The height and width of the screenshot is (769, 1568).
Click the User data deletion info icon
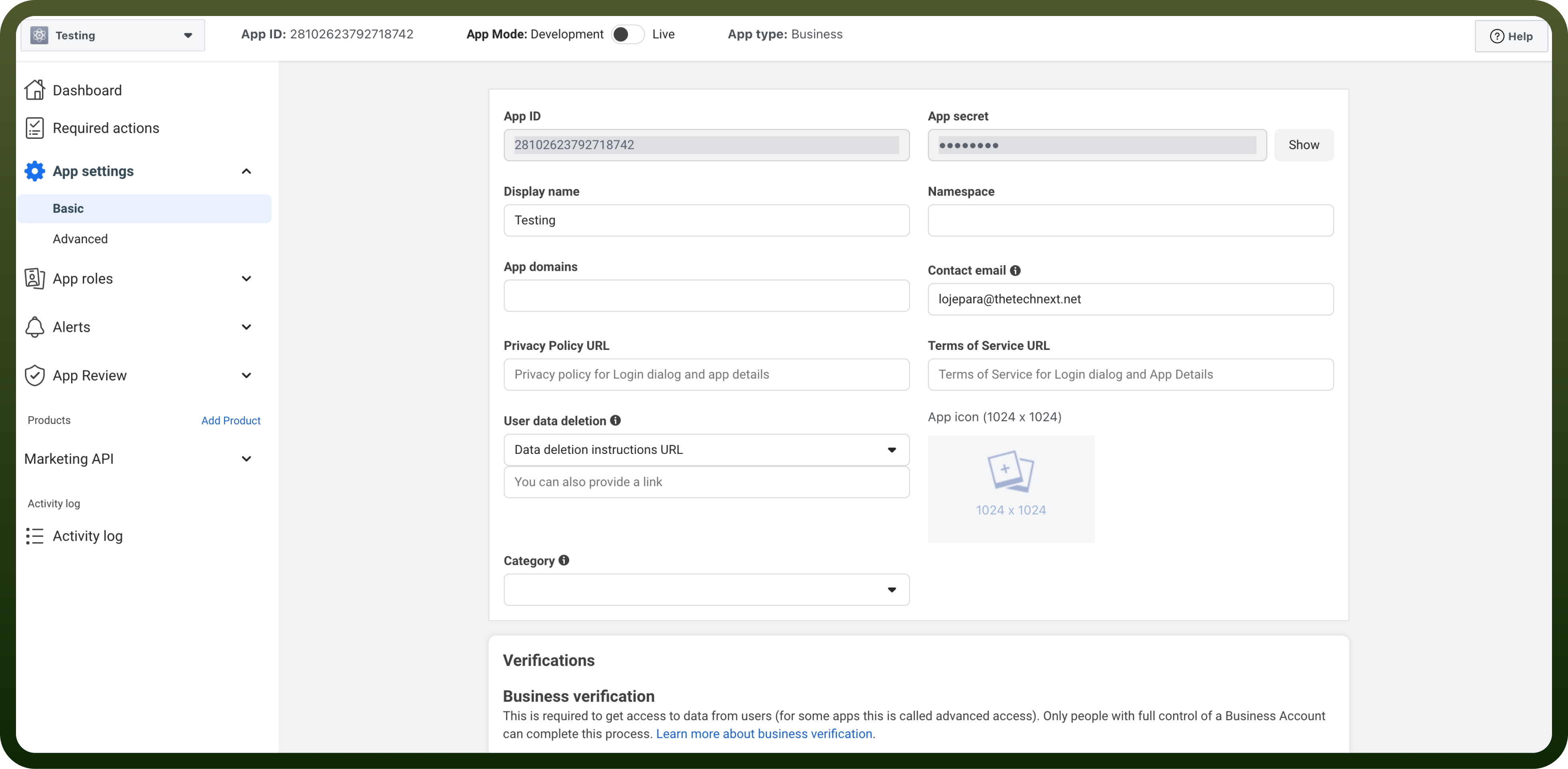[615, 420]
